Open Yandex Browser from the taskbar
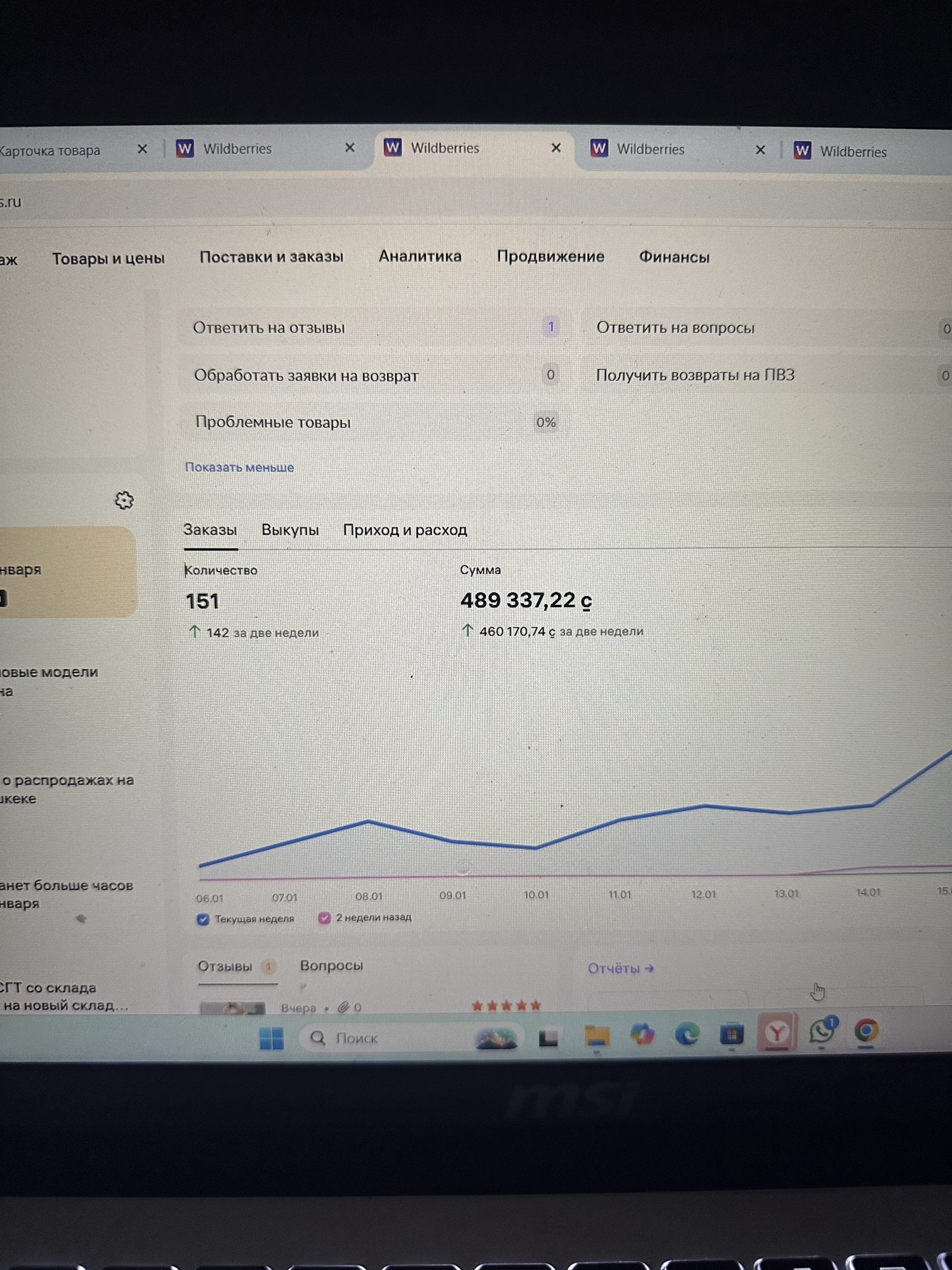 click(x=776, y=1033)
